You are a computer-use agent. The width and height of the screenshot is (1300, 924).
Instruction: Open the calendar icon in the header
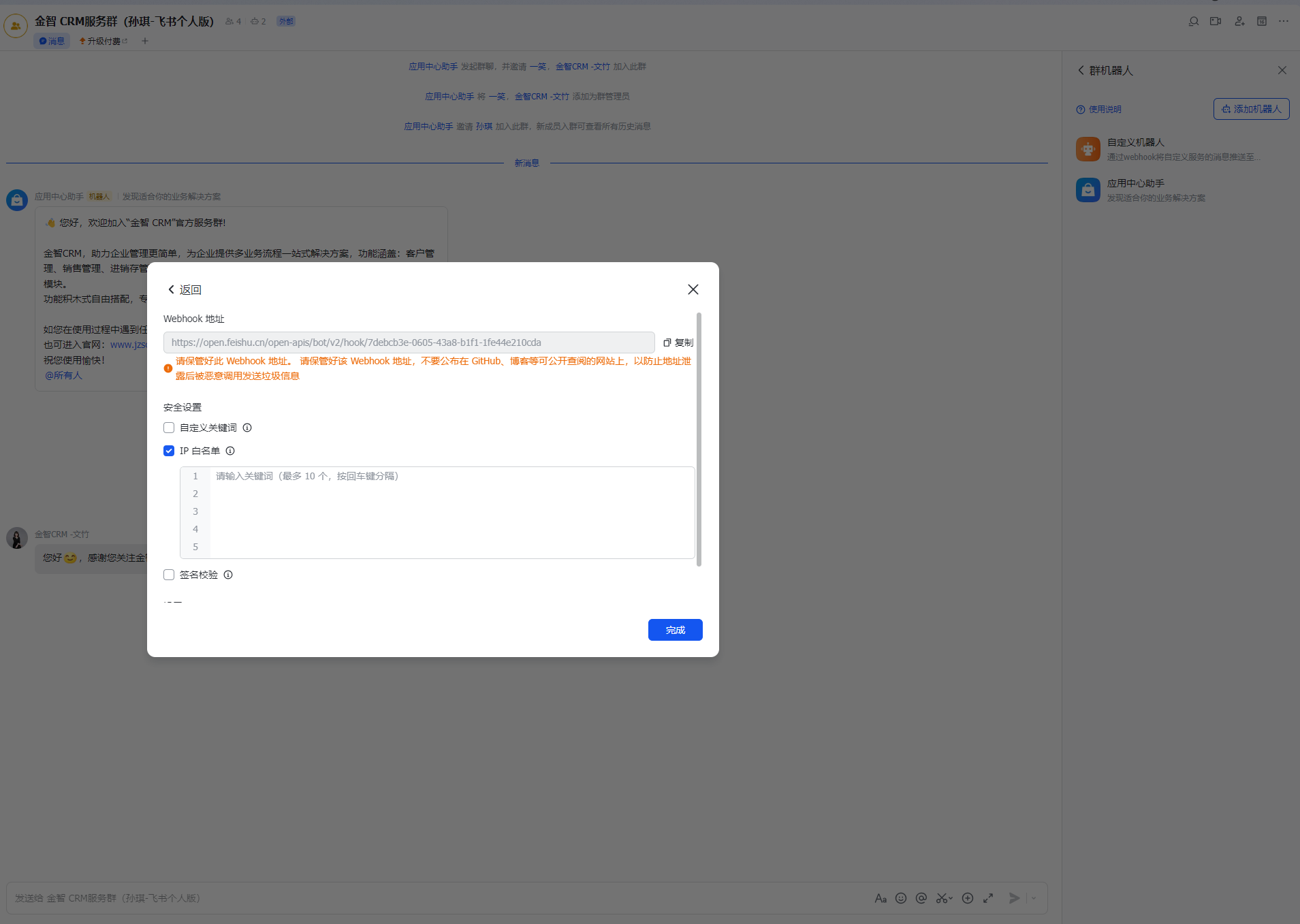[1262, 22]
